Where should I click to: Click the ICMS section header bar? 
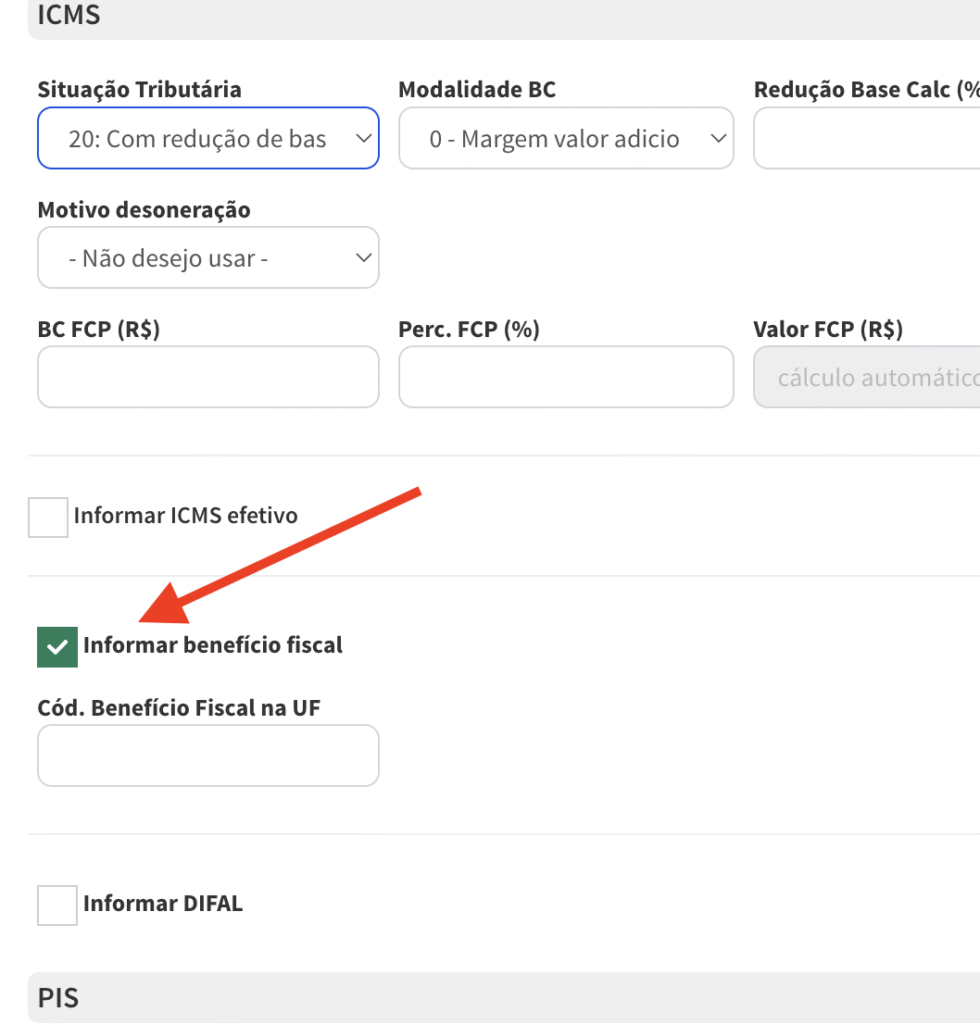tap(504, 16)
